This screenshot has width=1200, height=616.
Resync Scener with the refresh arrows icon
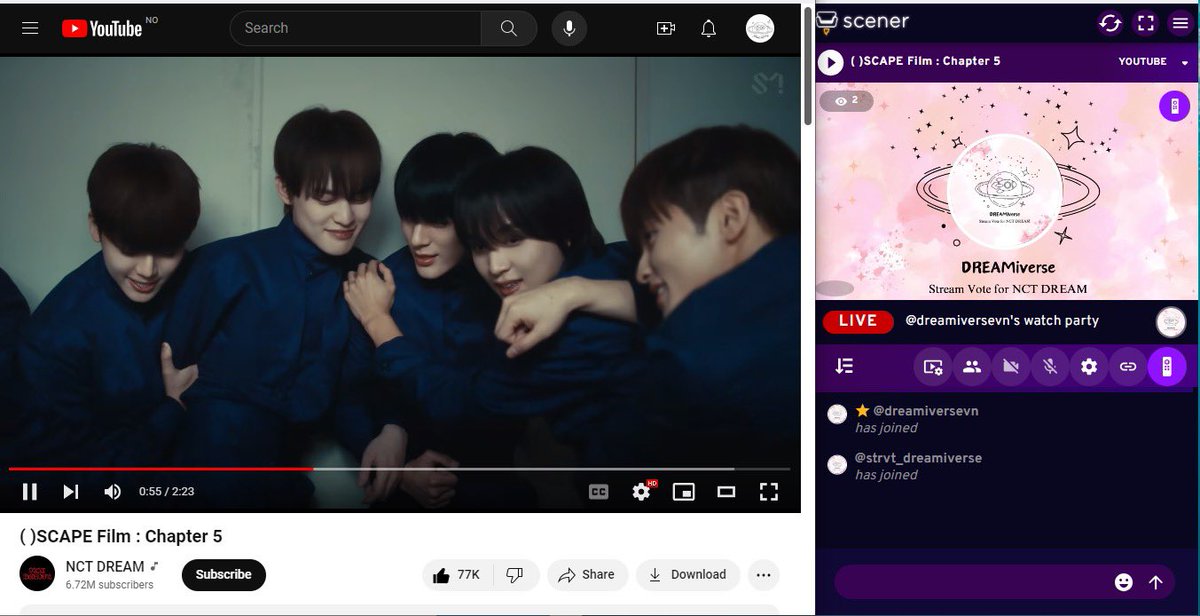pos(1109,23)
